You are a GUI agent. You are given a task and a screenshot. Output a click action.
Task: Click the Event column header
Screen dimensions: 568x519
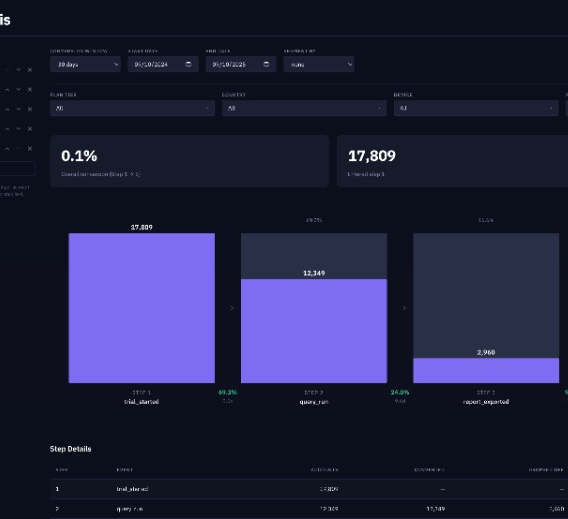pyautogui.click(x=124, y=470)
